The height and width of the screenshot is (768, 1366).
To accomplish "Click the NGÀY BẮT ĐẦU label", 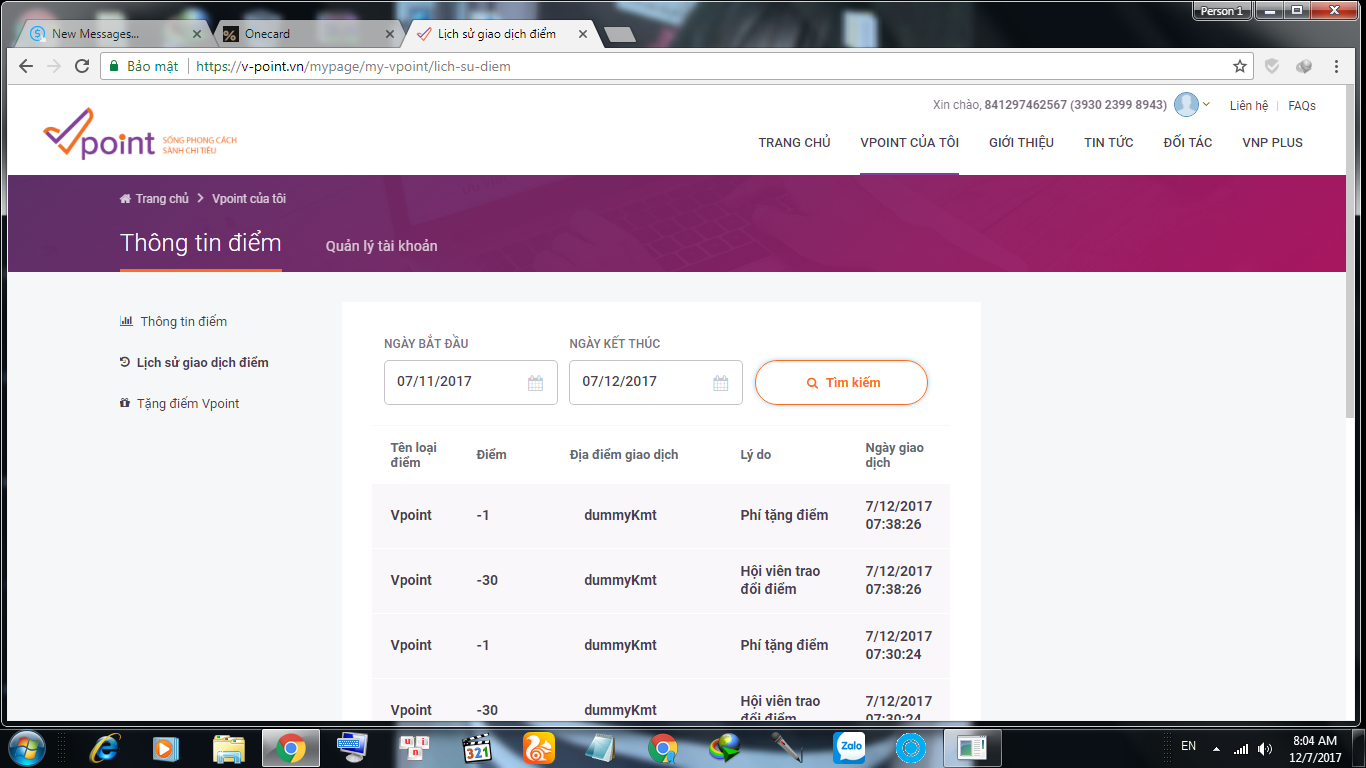I will pos(426,344).
